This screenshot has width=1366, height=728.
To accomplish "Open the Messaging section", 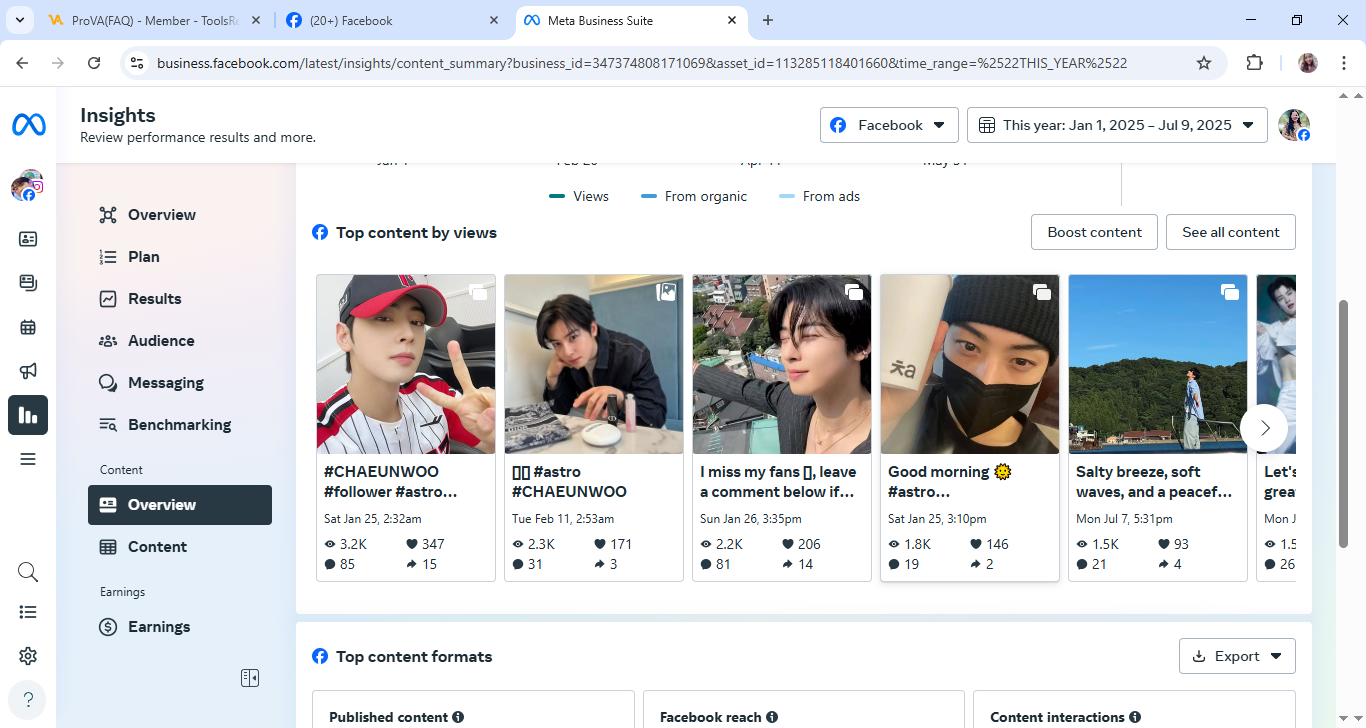I will coord(180,383).
